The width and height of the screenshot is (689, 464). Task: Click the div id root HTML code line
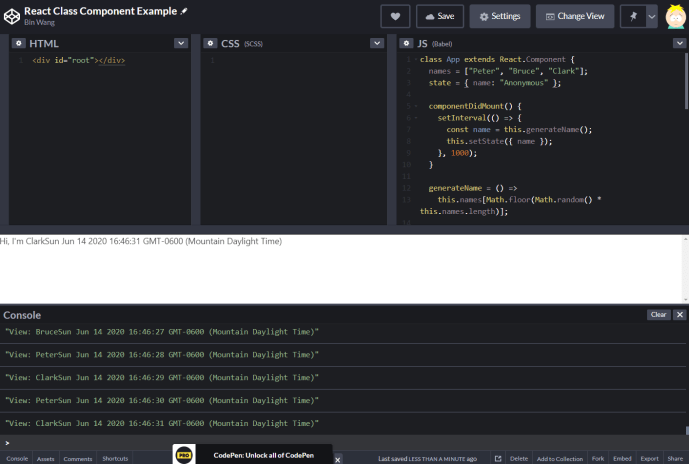coord(79,60)
